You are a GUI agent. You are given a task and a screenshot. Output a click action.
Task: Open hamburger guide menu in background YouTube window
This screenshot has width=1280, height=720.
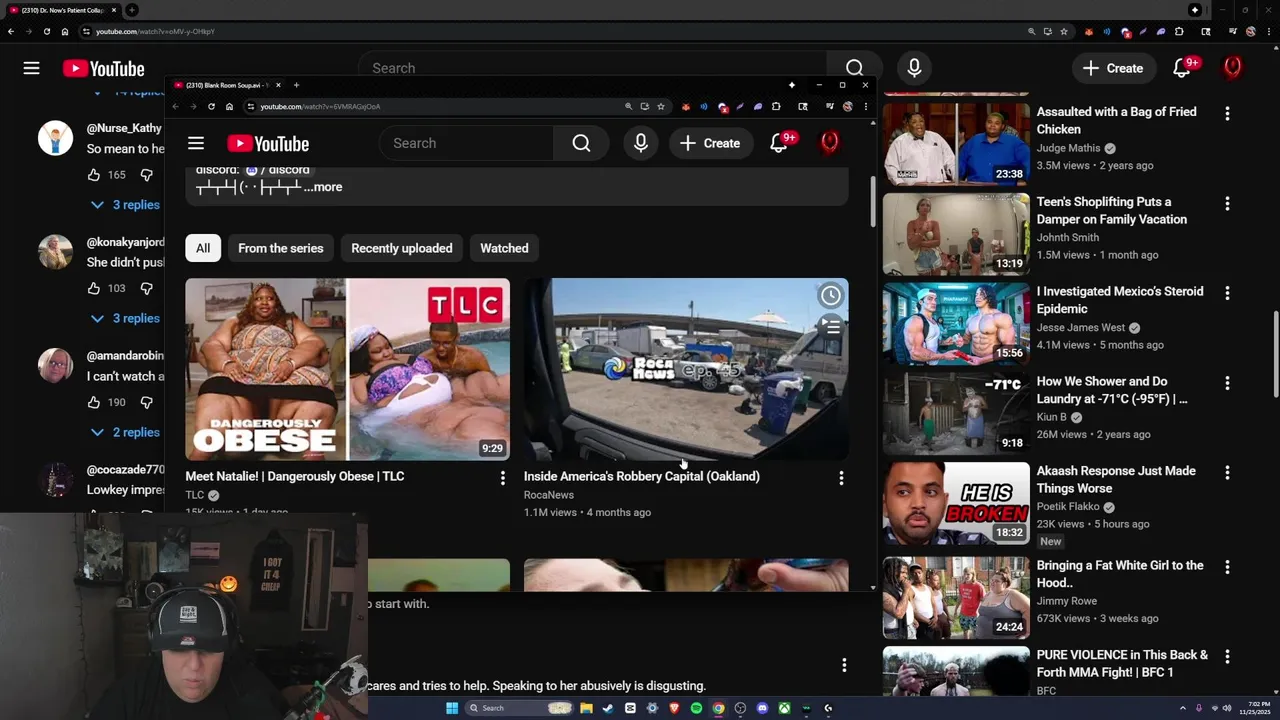(31, 68)
